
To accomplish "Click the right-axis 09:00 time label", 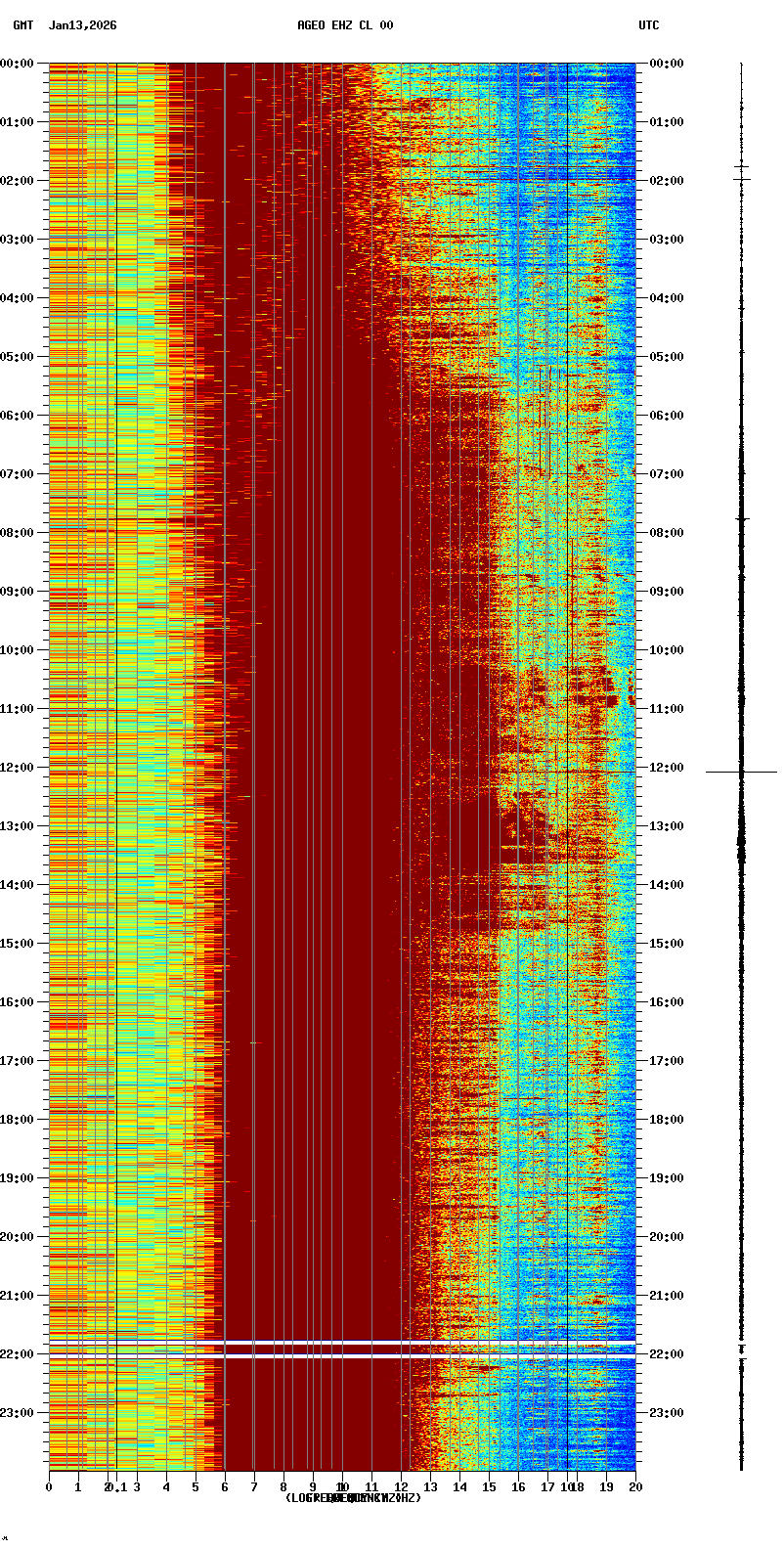I will [667, 592].
